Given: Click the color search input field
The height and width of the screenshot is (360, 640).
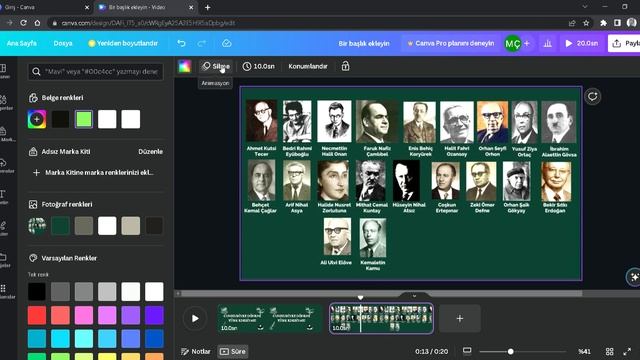Looking at the screenshot, I should click(x=96, y=71).
